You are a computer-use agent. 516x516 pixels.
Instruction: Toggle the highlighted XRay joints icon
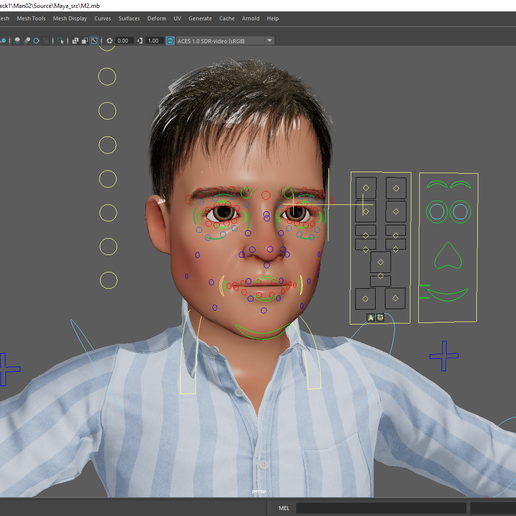pyautogui.click(x=94, y=41)
